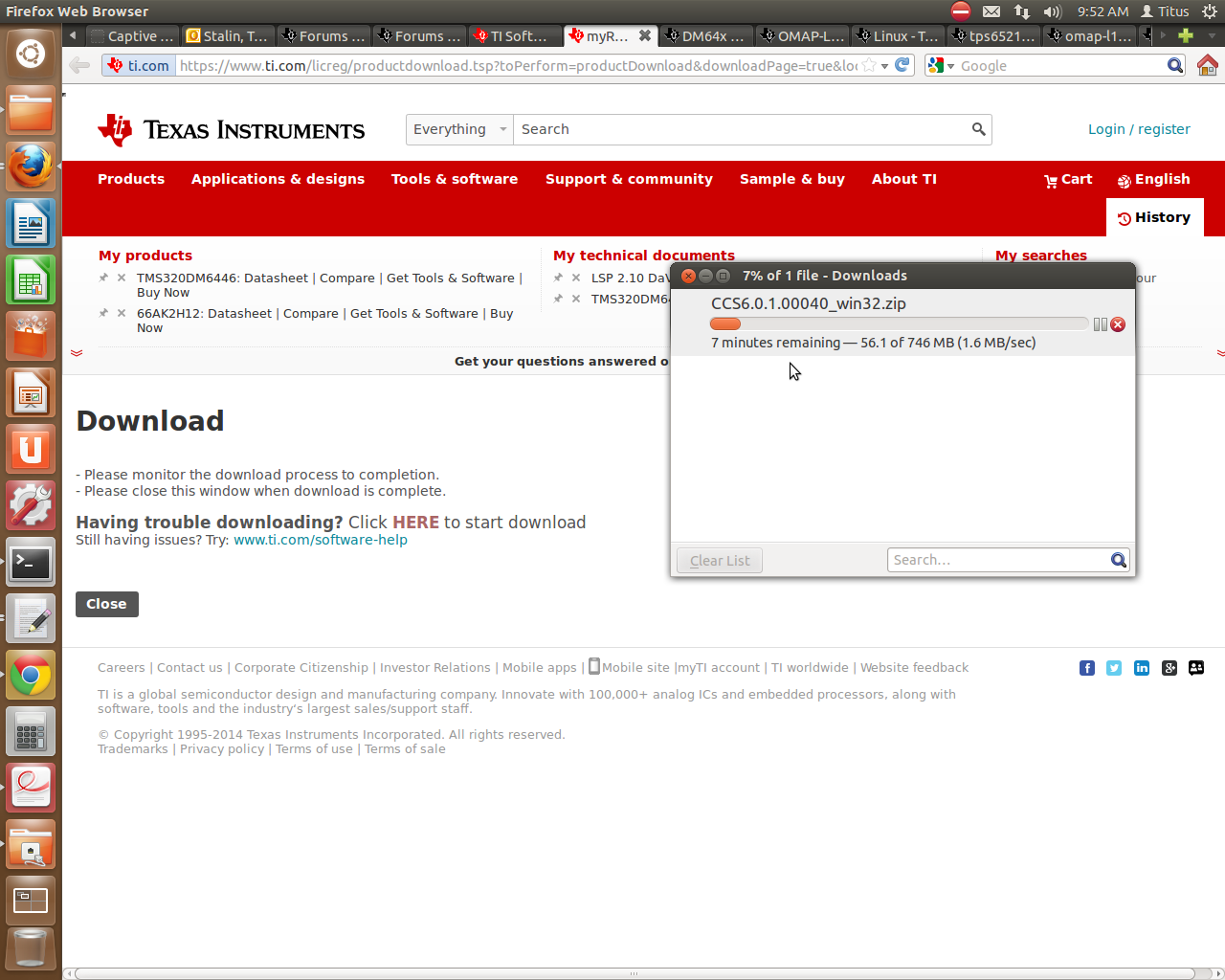
Task: Cancel the CCS6.0.1.00040_win32.zip download
Action: (x=1118, y=324)
